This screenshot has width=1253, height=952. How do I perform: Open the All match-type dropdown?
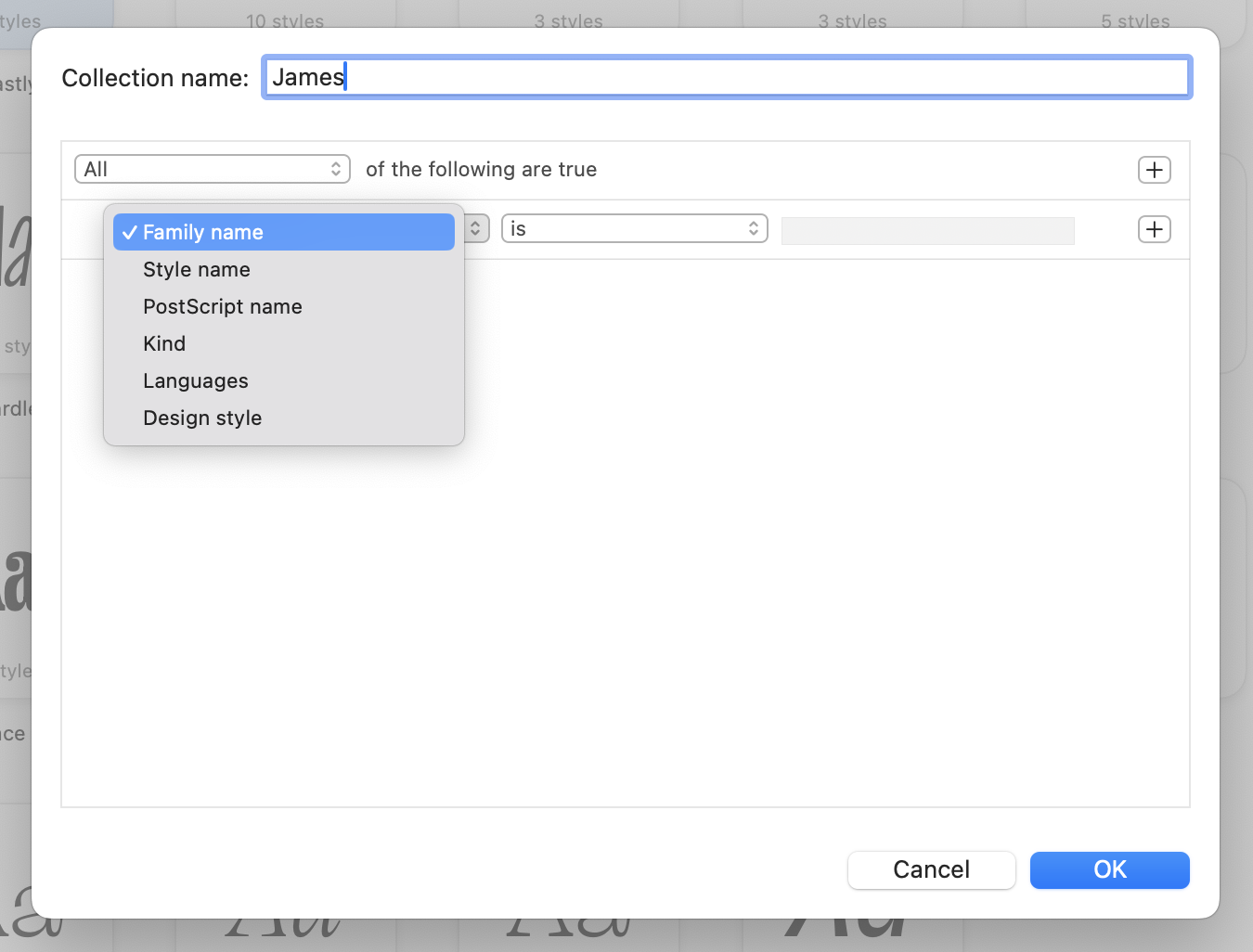coord(212,169)
